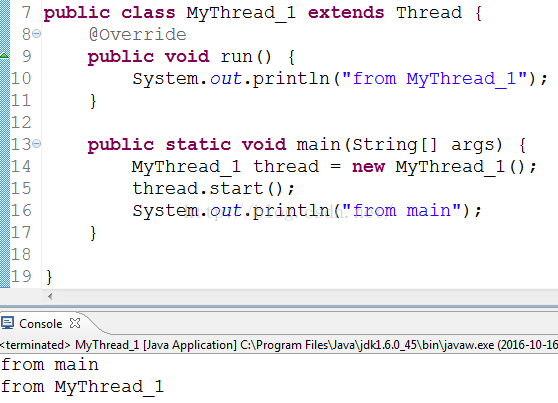
Task: Collapse the main method fold on line 13
Action: 37,144
